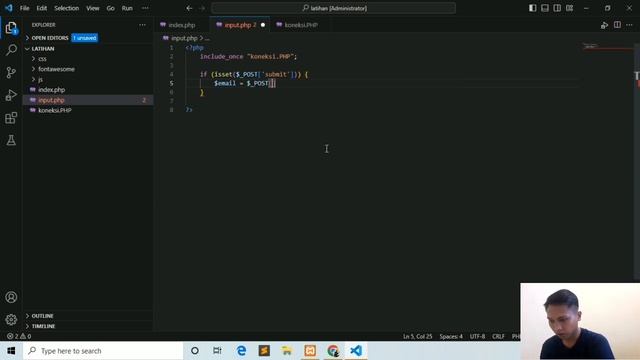Split the editor to the right
Image resolution: width=640 pixels, height=360 pixels.
click(617, 25)
